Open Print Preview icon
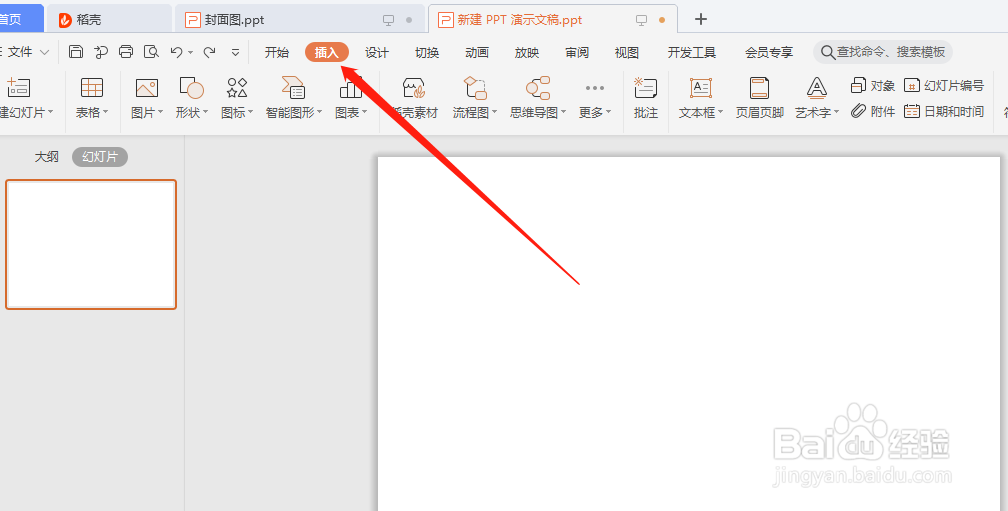The image size is (1008, 511). point(151,52)
